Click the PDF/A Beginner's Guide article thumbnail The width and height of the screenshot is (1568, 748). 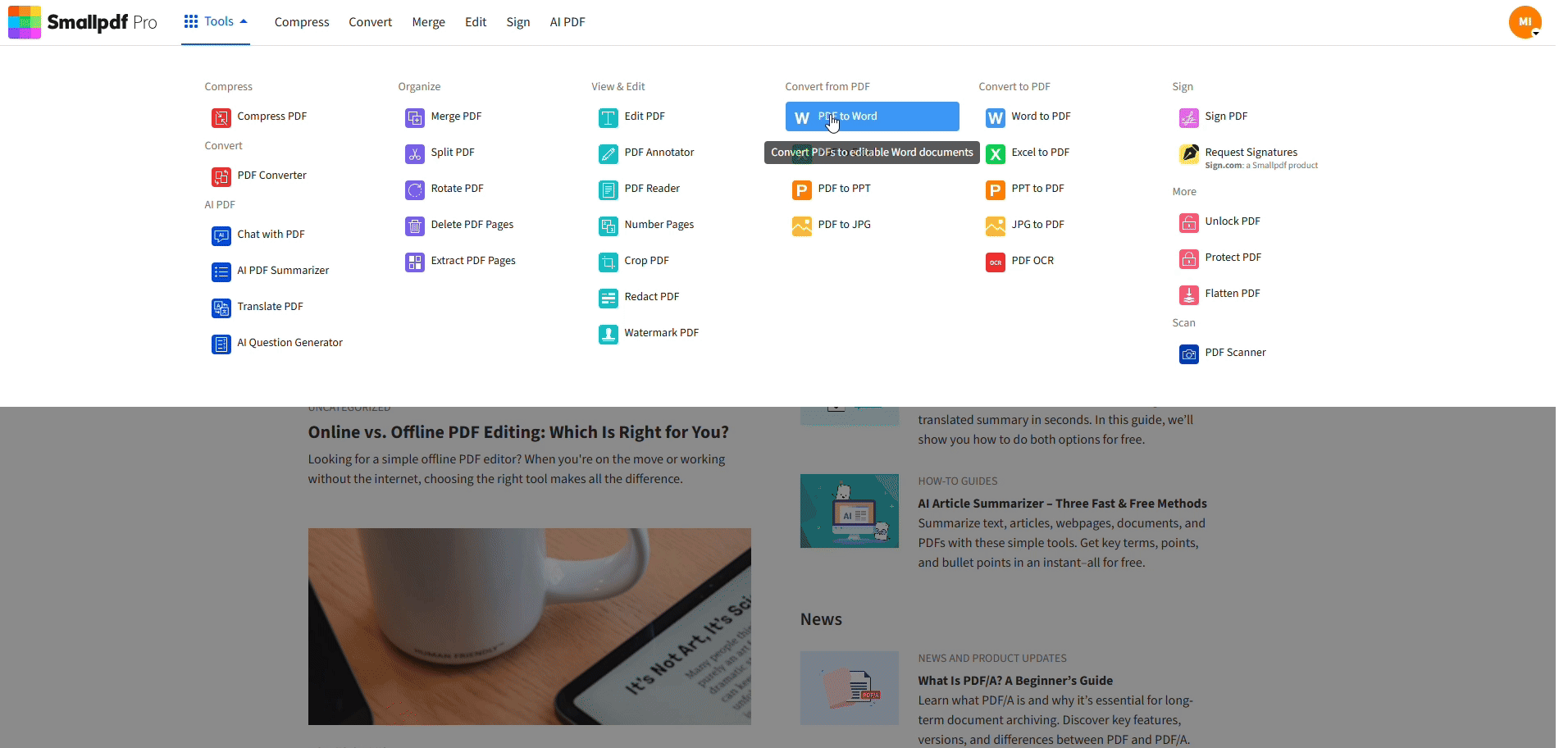tap(849, 688)
